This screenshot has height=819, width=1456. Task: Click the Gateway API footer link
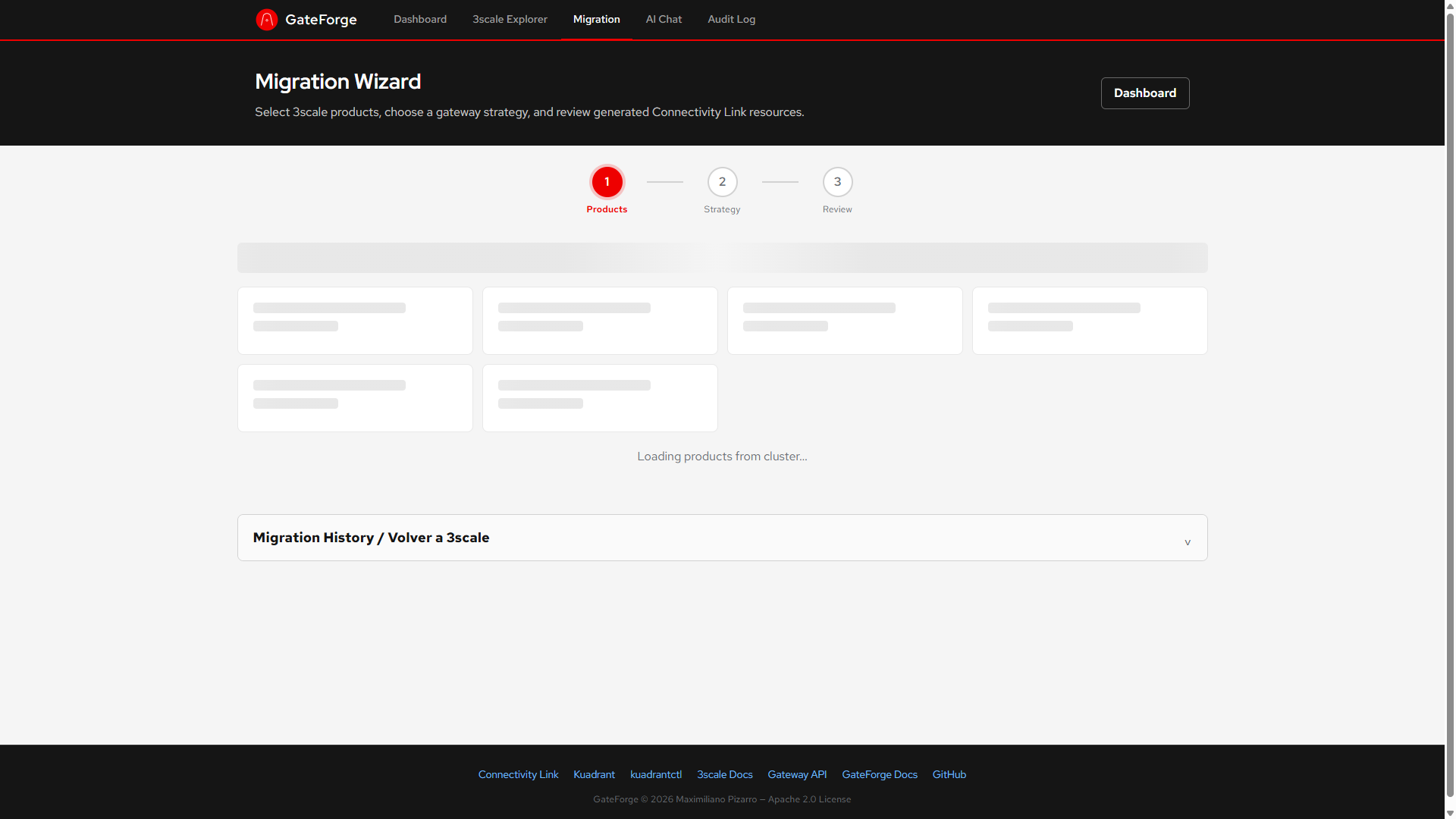click(797, 774)
